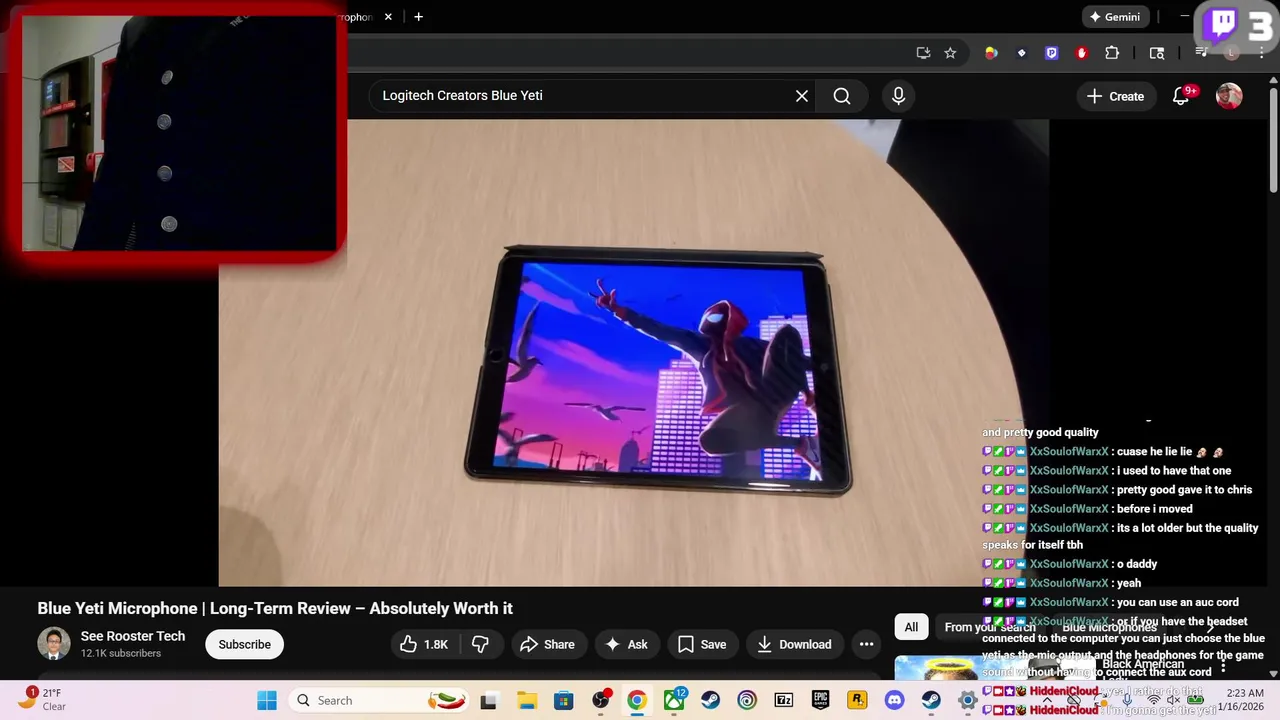
Task: Open Chrome media controls icon
Action: coord(1202,53)
